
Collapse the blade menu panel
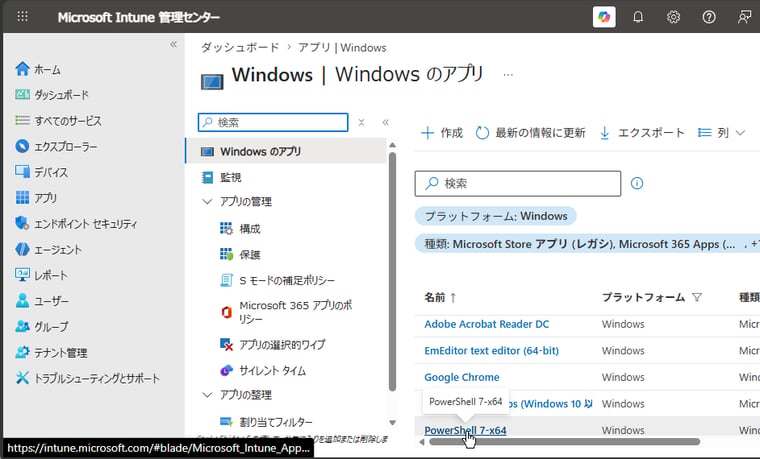(385, 122)
